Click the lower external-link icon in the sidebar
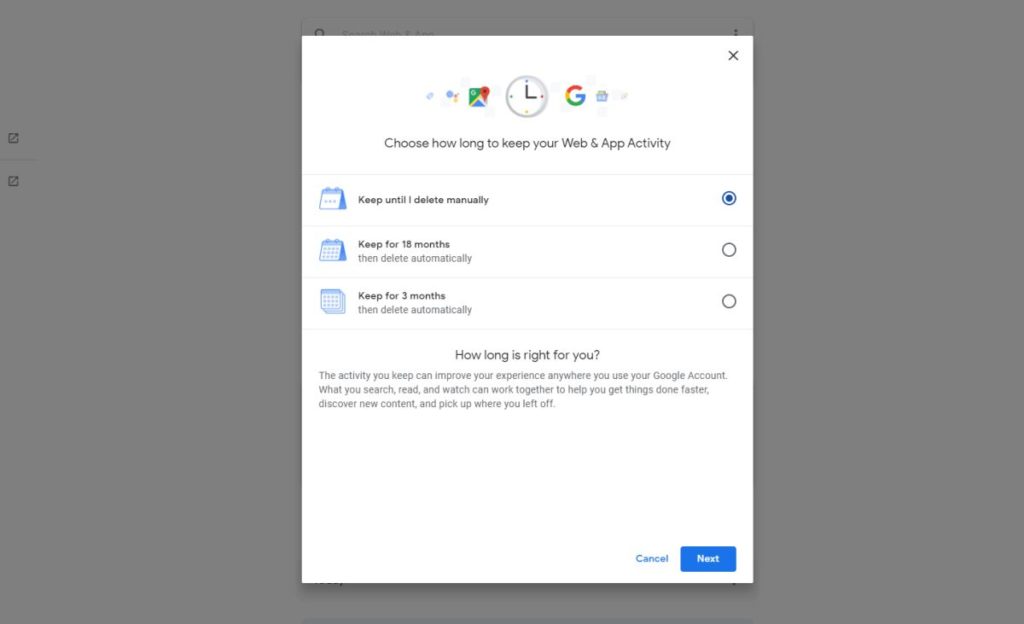1024x624 pixels. [x=13, y=181]
